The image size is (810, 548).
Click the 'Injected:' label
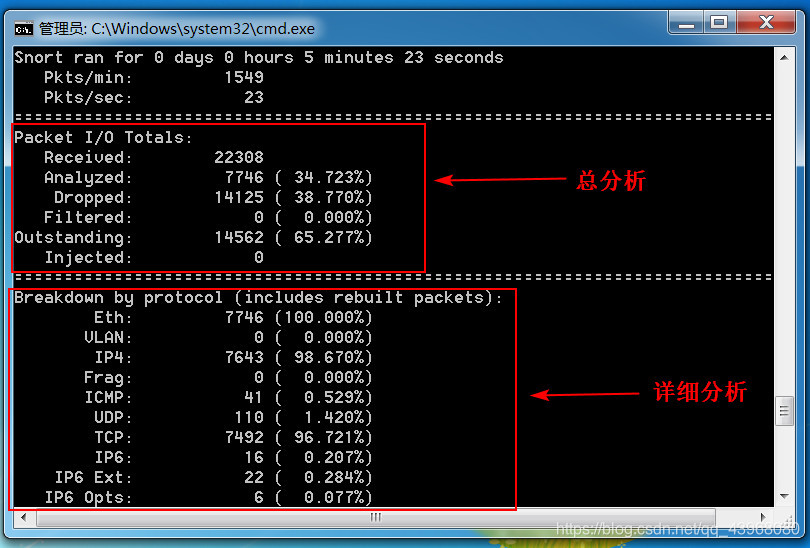point(88,257)
